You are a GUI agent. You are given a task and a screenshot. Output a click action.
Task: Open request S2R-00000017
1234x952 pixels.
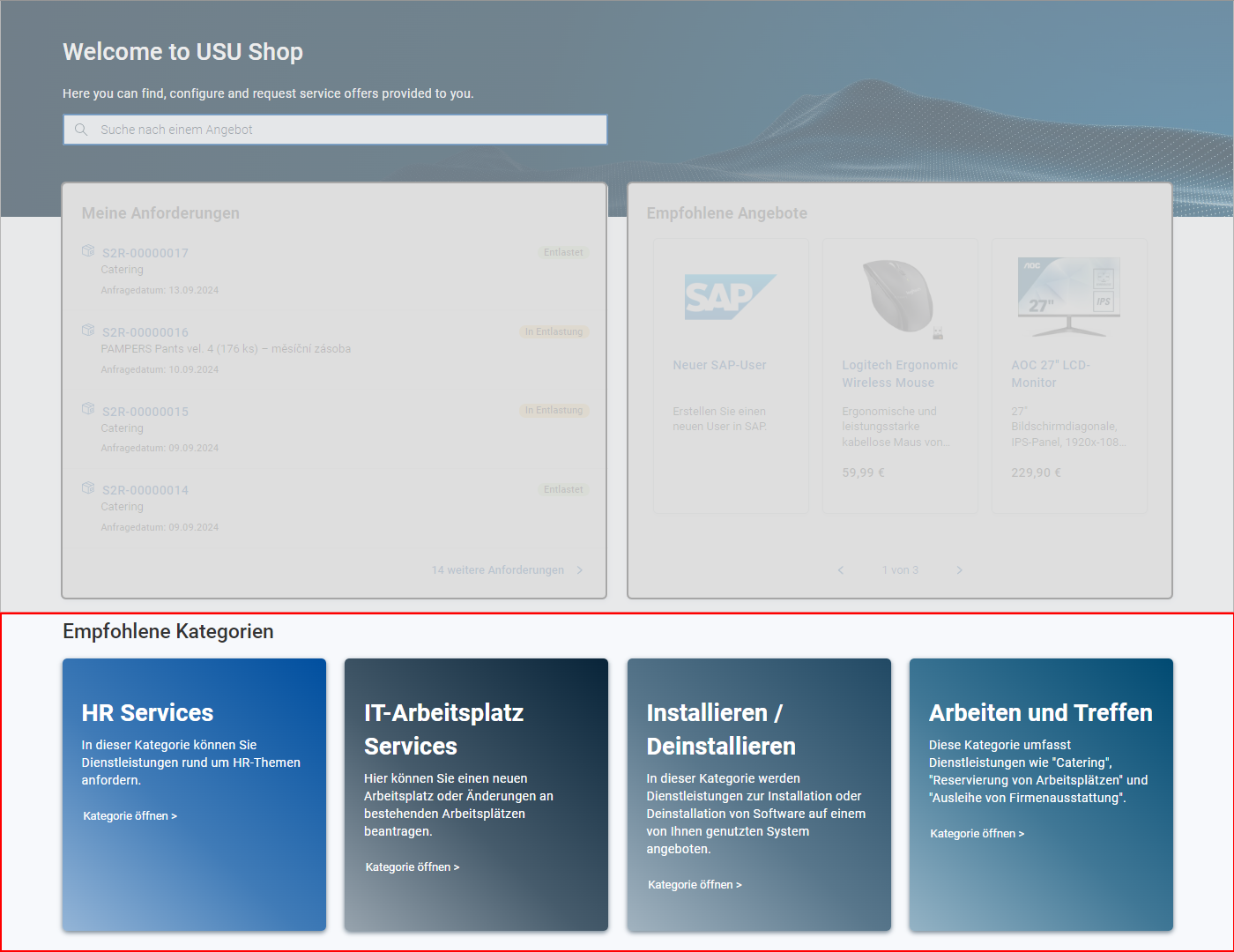[x=145, y=253]
